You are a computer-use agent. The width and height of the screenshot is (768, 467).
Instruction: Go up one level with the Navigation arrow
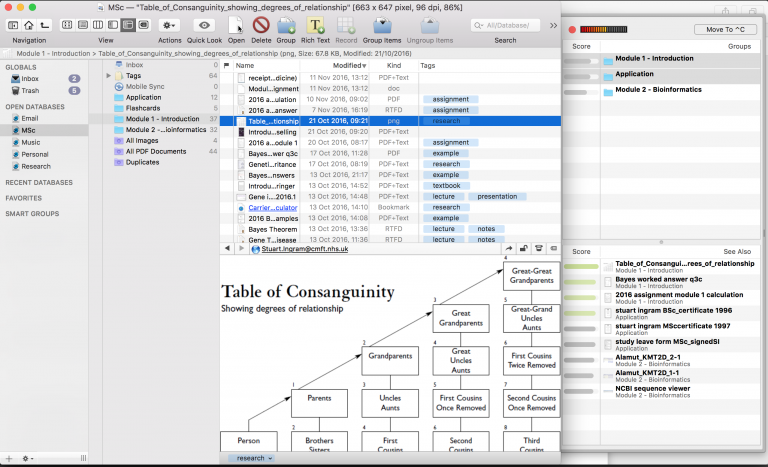(x=45, y=25)
